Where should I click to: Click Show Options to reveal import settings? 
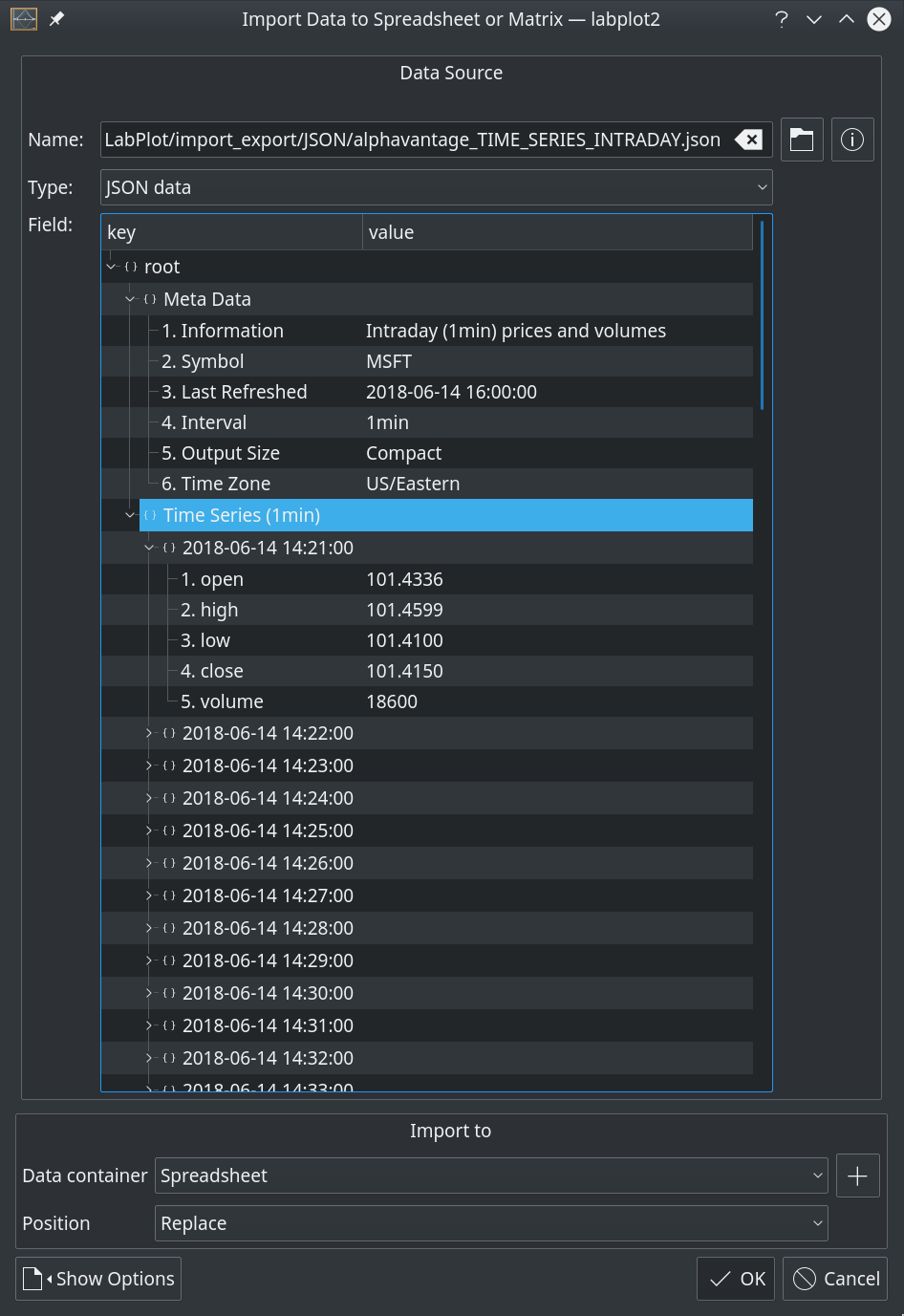pos(97,1278)
